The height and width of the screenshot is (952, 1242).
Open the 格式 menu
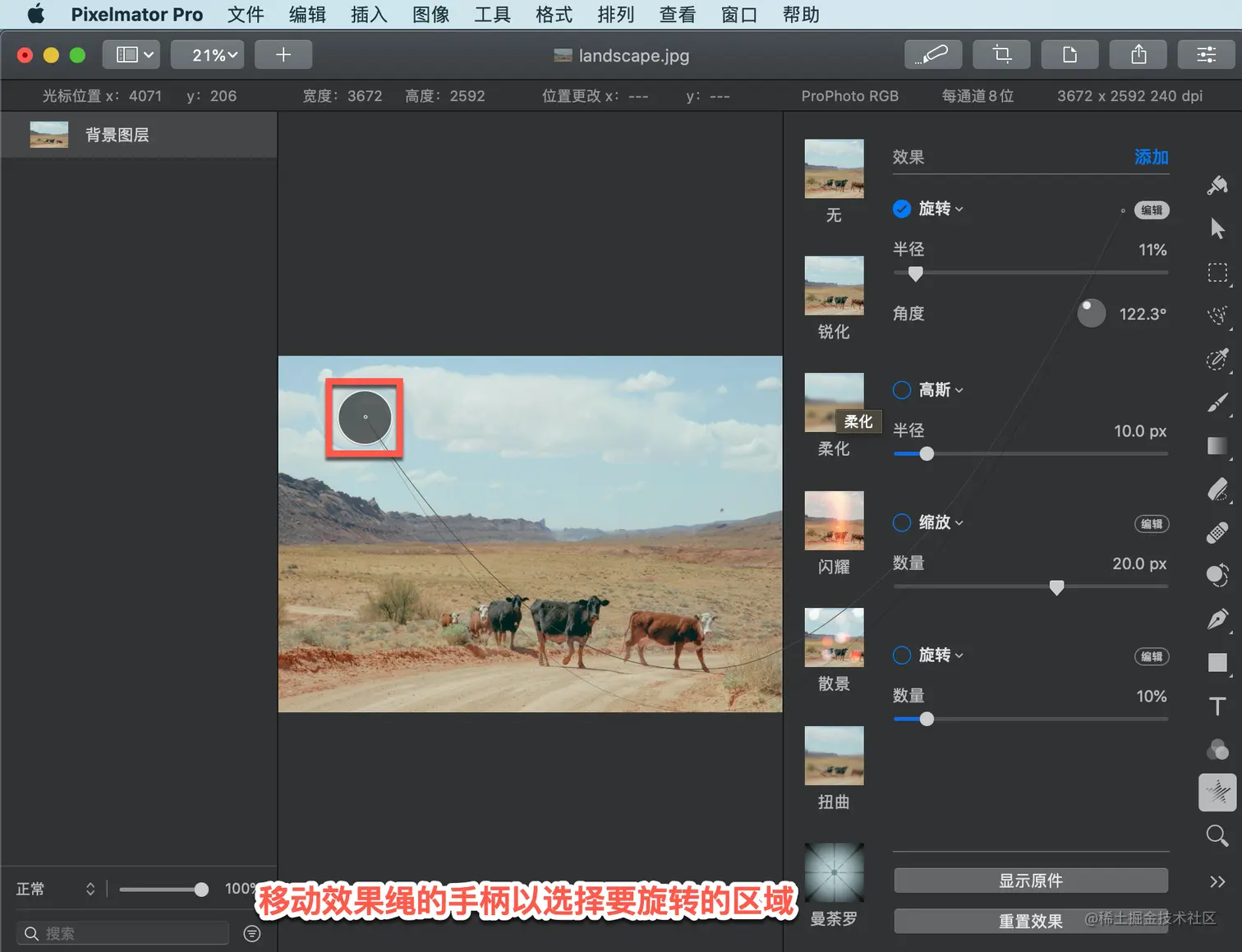(554, 15)
